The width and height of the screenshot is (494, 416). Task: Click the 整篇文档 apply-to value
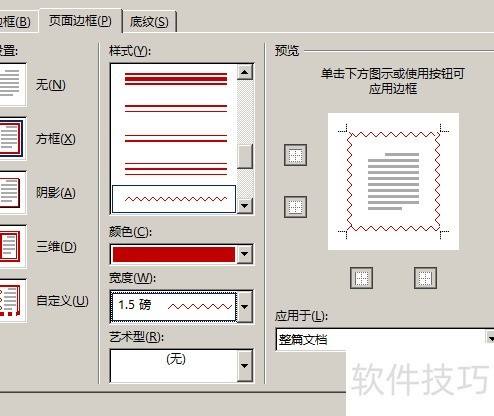pos(303,340)
